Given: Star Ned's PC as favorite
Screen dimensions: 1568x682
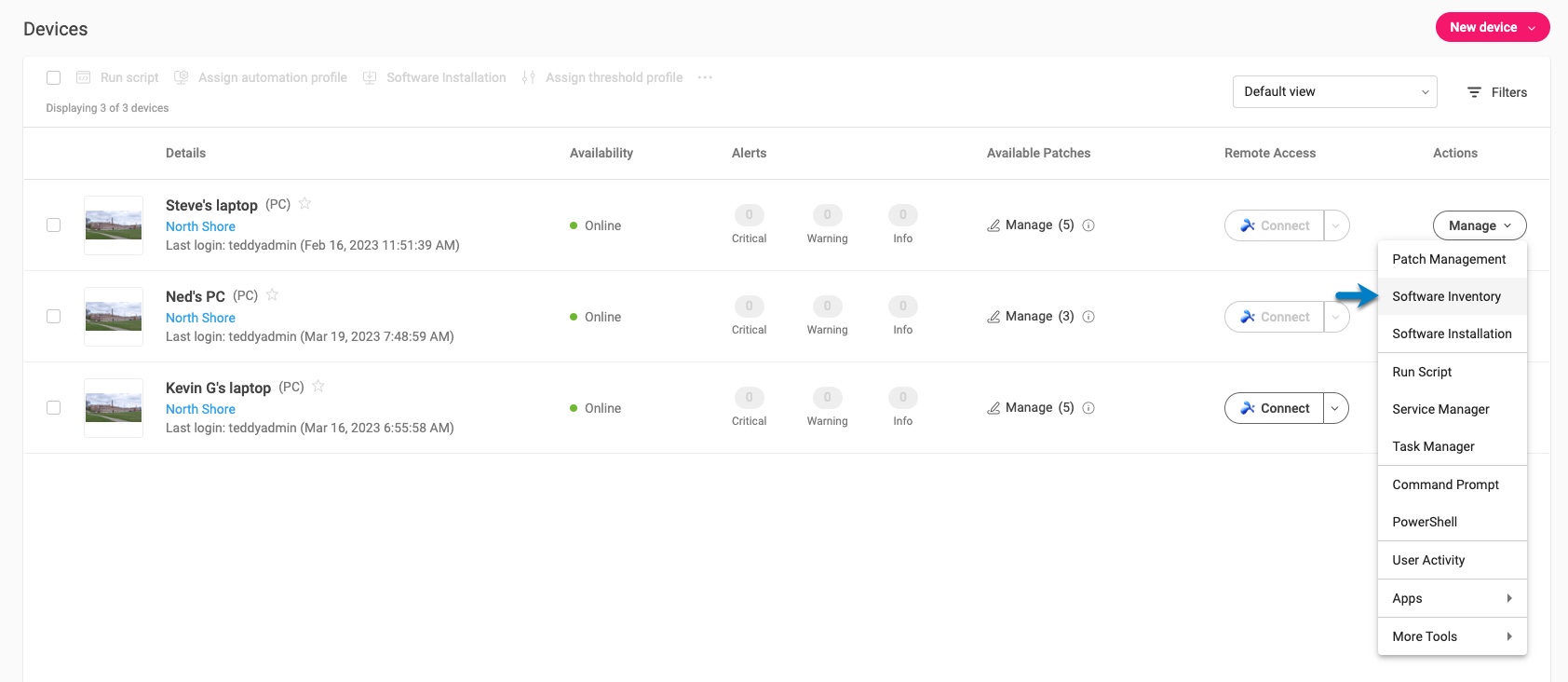Looking at the screenshot, I should (272, 294).
